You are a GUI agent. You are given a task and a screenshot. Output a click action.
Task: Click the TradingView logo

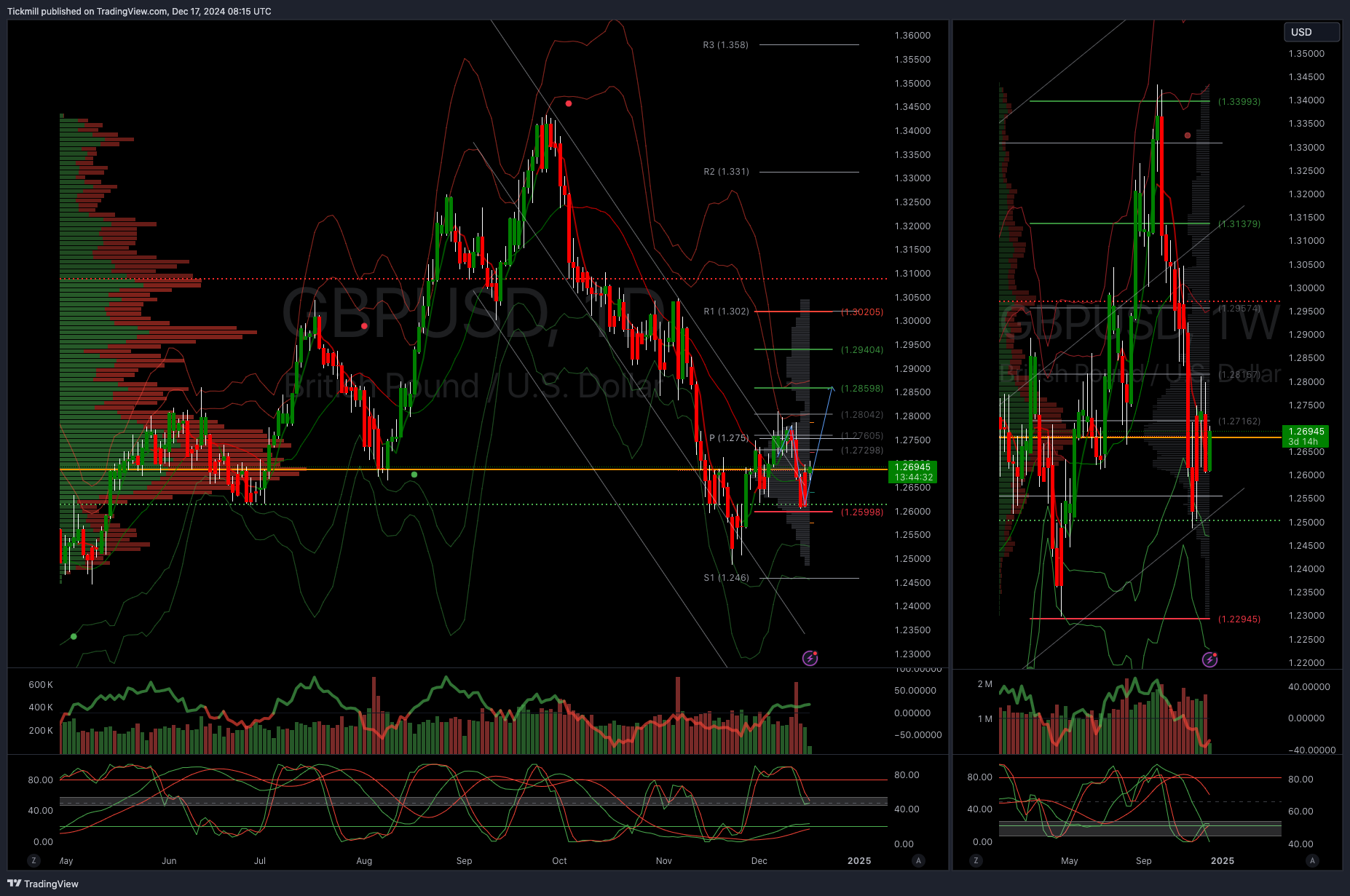pyautogui.click(x=43, y=884)
